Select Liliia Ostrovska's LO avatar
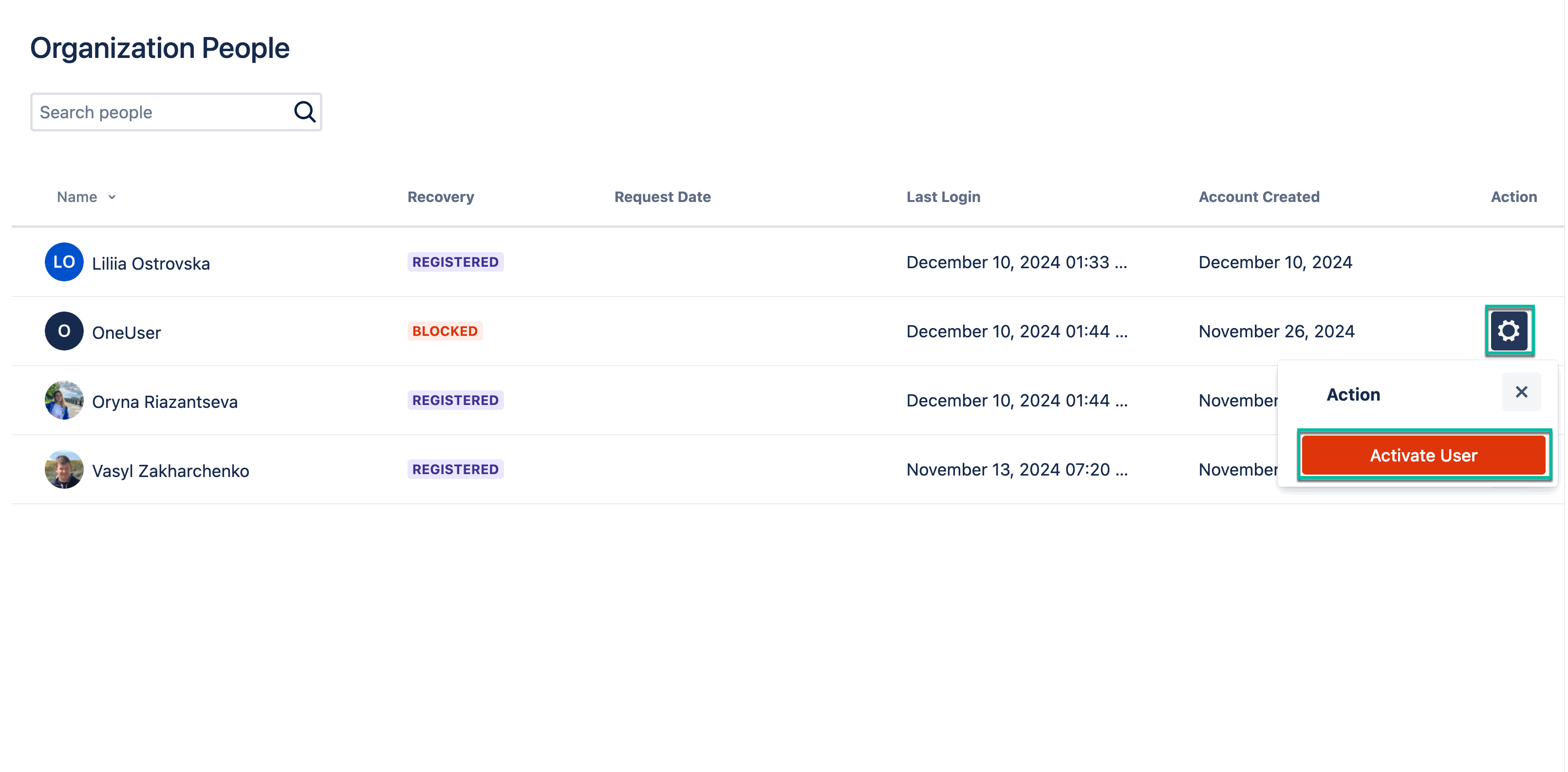Viewport: 1568px width, 772px height. tap(63, 261)
